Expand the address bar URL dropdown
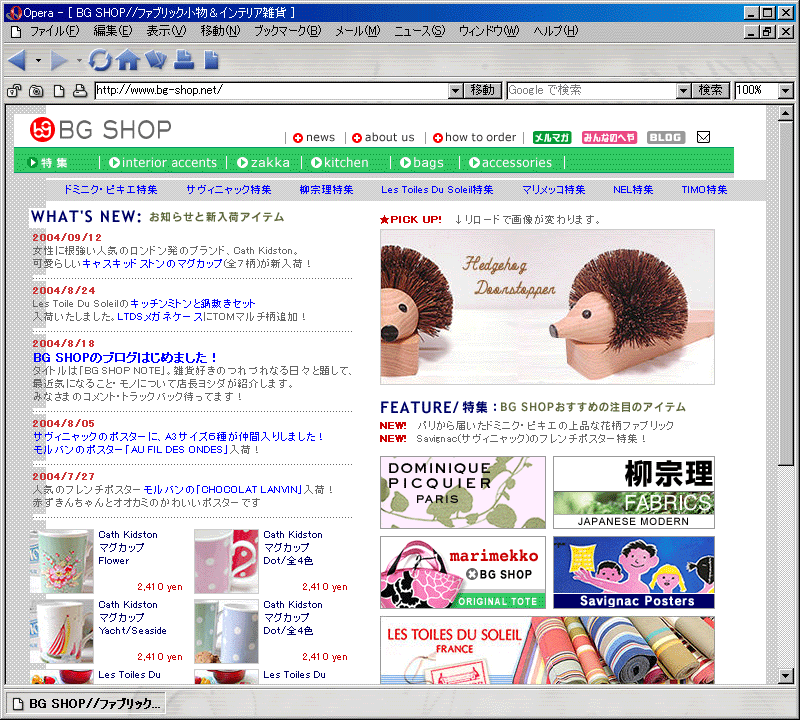Screen dimensions: 800x720 [x=456, y=91]
